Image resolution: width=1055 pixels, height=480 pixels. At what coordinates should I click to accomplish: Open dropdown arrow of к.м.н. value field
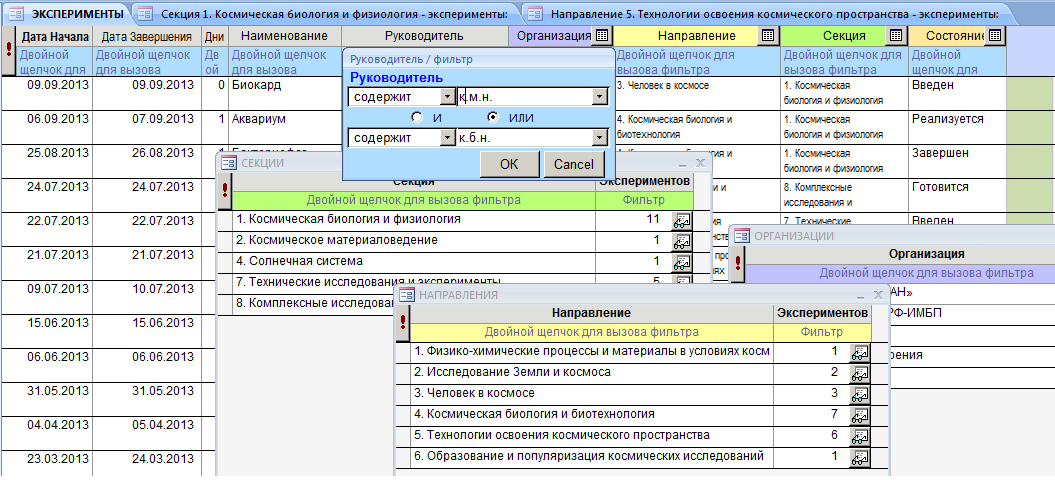600,98
